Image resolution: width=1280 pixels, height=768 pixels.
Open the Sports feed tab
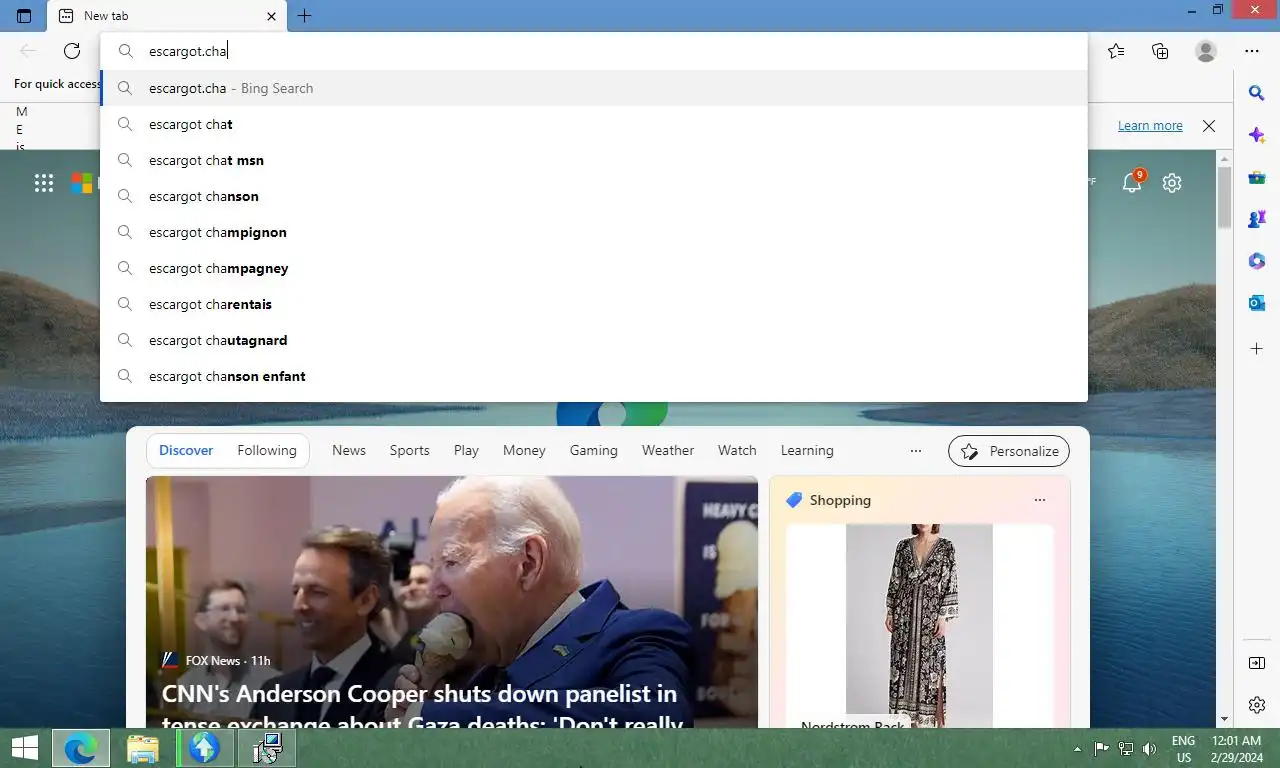point(410,451)
